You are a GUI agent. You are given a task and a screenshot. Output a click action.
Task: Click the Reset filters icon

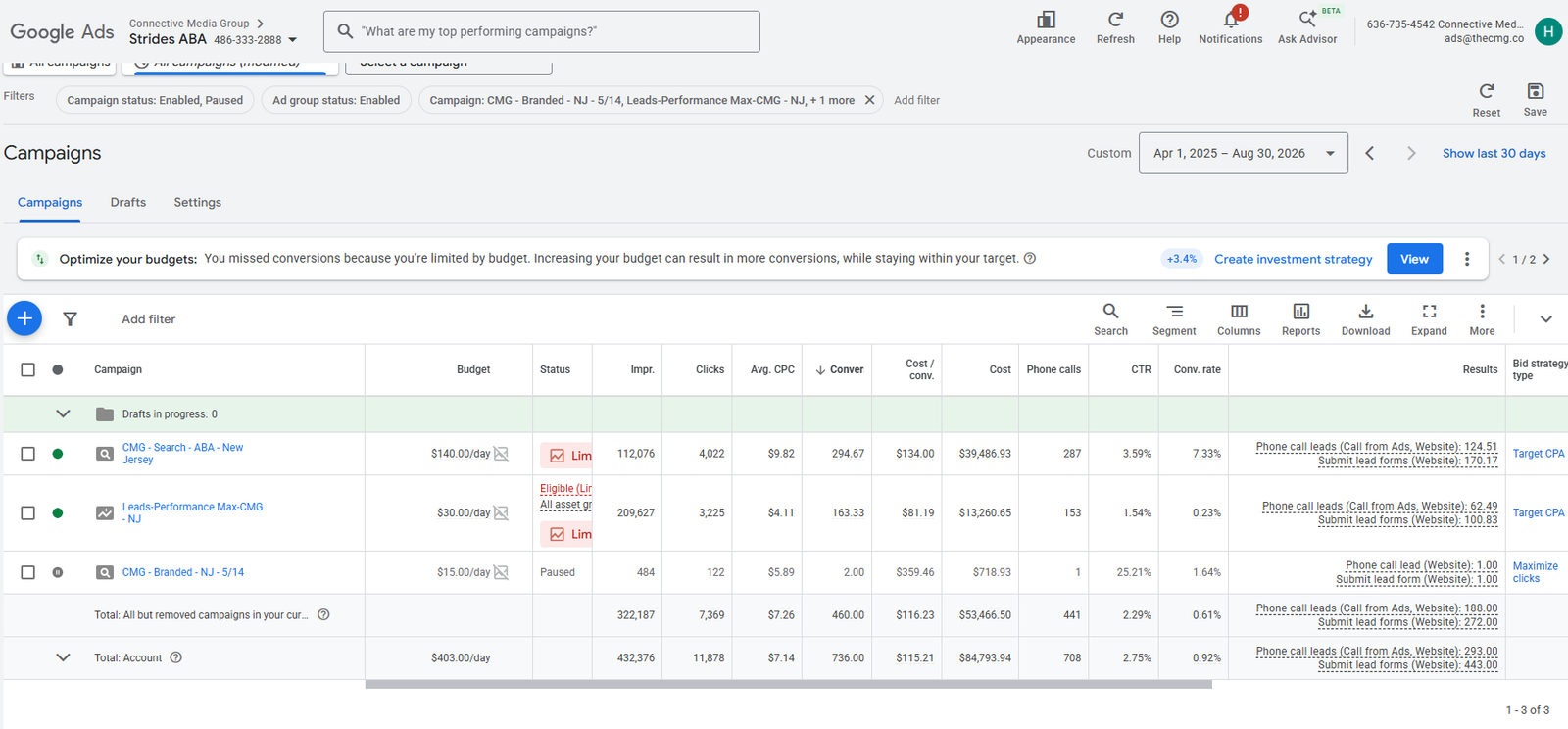[1487, 91]
